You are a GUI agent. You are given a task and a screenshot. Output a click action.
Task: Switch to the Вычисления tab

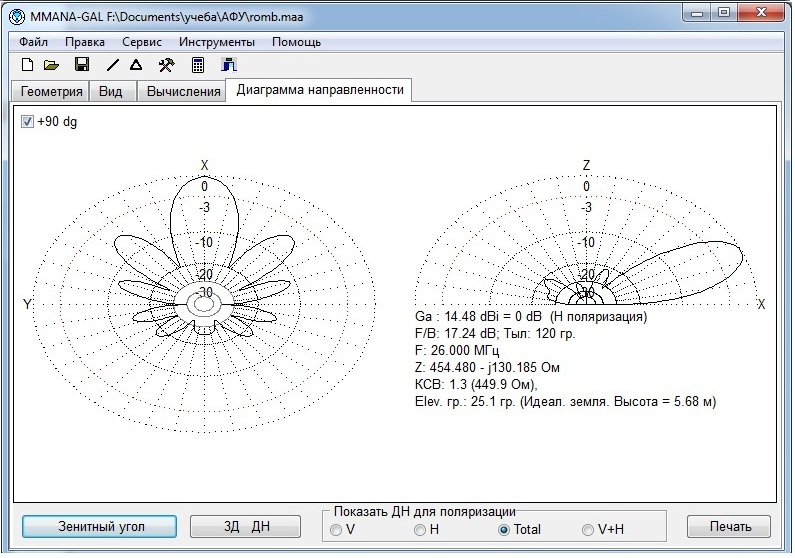tap(183, 92)
